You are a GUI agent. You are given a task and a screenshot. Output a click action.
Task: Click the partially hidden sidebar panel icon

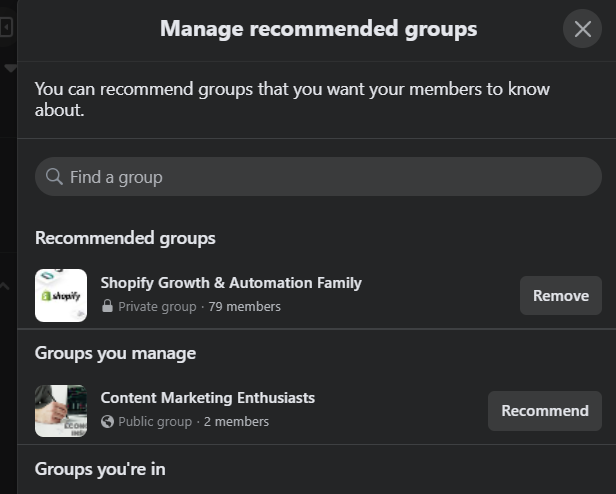pyautogui.click(x=6, y=28)
